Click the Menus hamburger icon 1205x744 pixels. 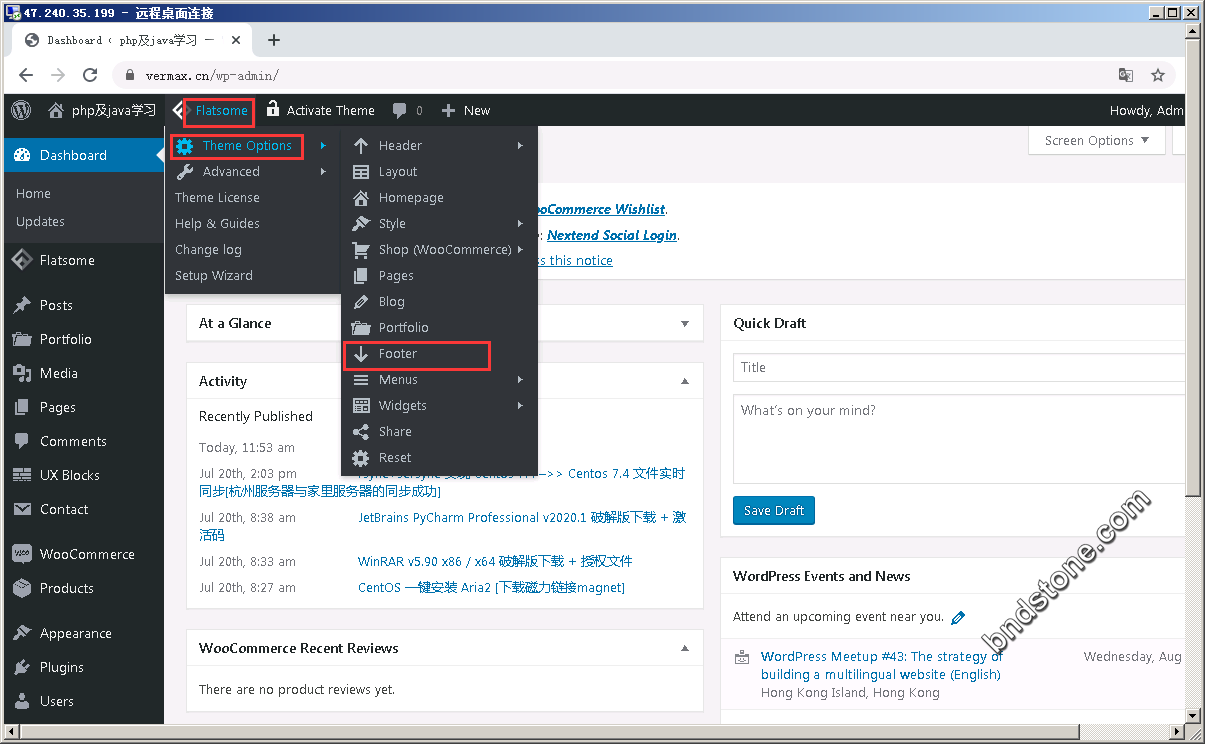[361, 380]
